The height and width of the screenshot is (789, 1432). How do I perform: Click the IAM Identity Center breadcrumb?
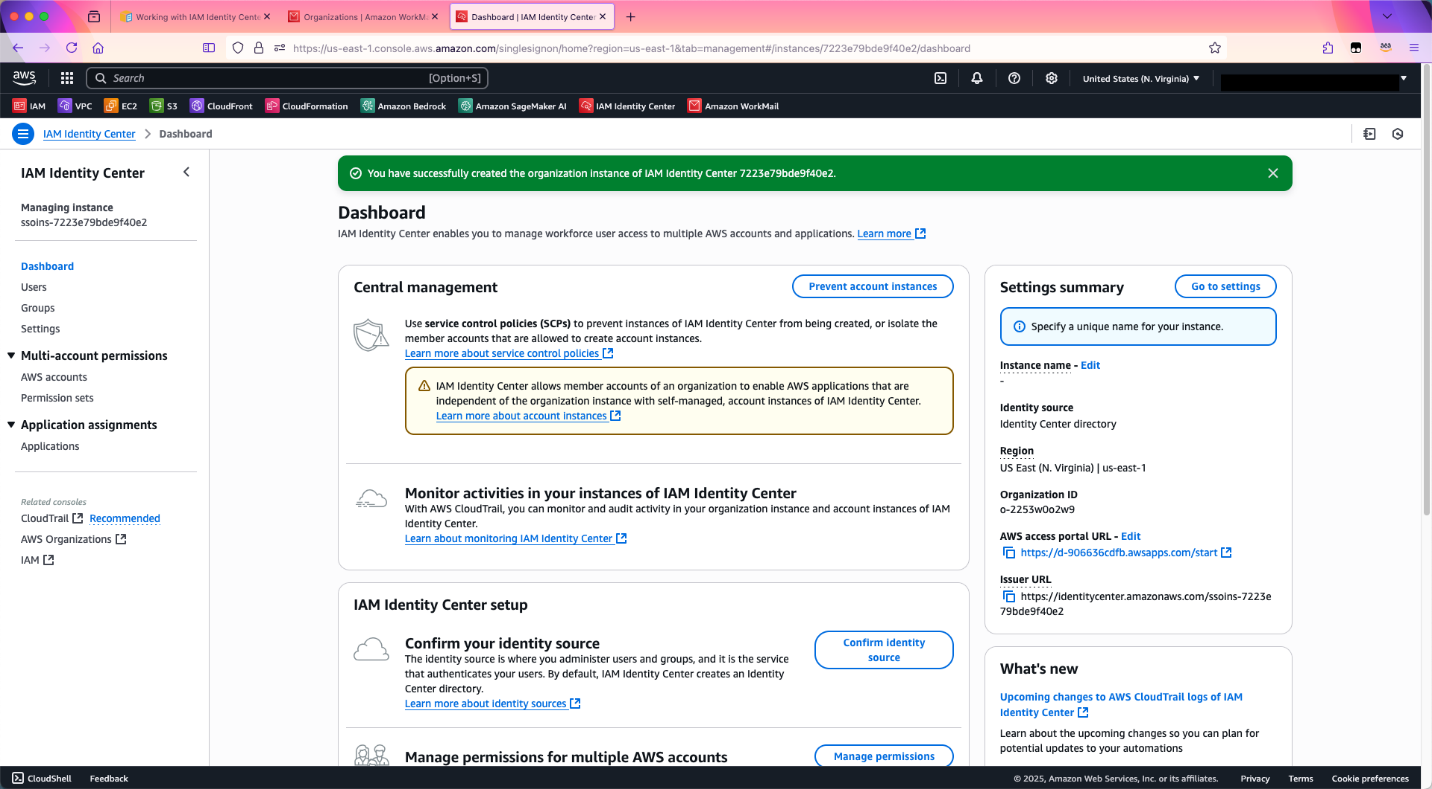click(x=89, y=134)
